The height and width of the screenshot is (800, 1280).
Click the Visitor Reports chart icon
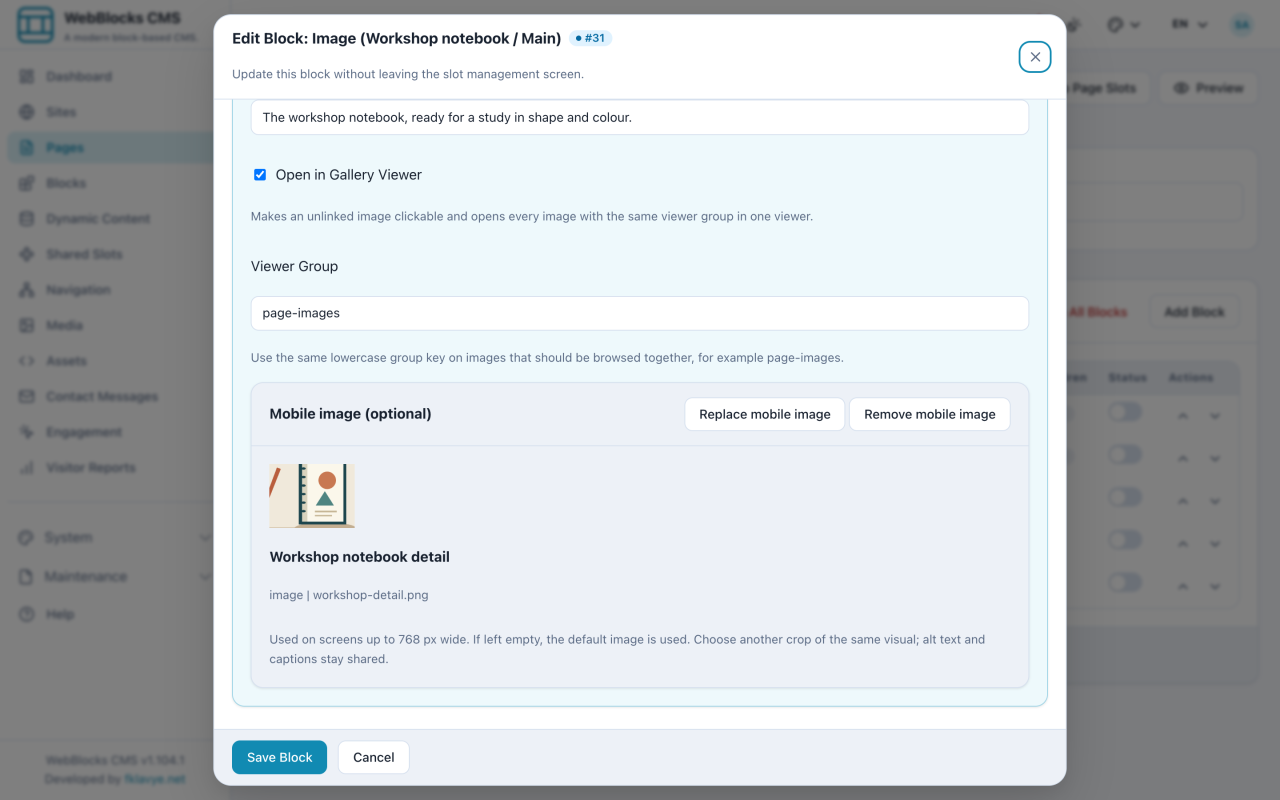point(27,468)
